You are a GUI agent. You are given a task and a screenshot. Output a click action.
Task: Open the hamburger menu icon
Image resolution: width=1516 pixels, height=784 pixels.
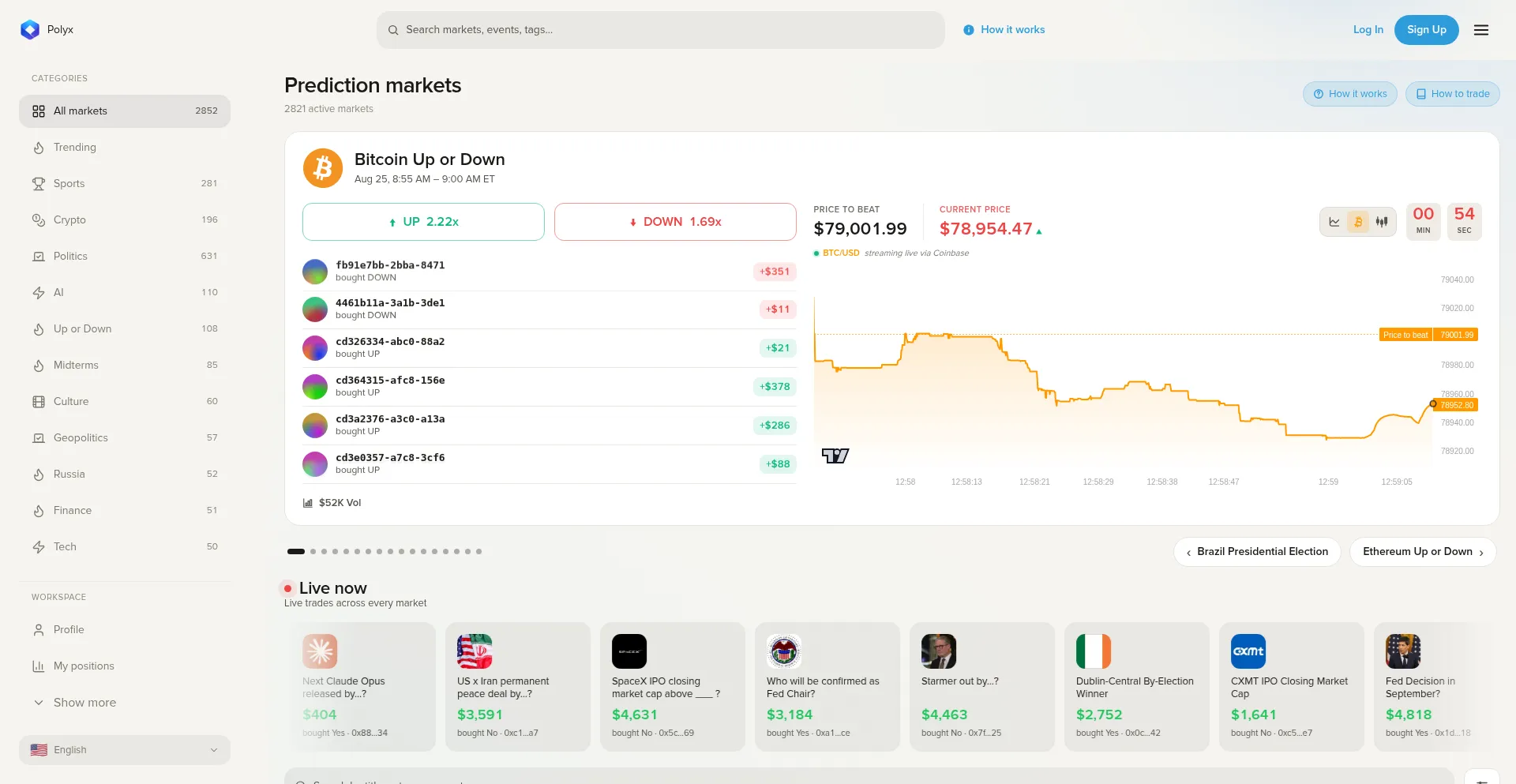coord(1481,30)
